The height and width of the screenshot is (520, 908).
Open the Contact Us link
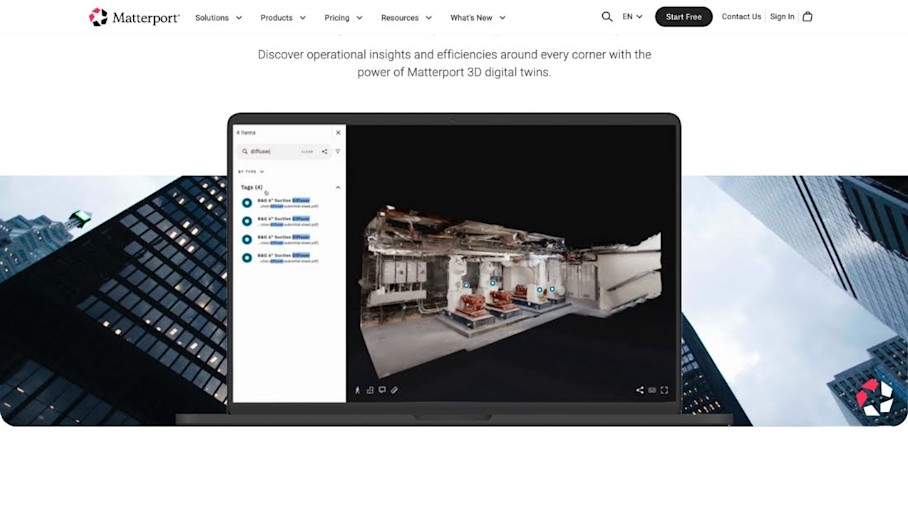pyautogui.click(x=741, y=17)
